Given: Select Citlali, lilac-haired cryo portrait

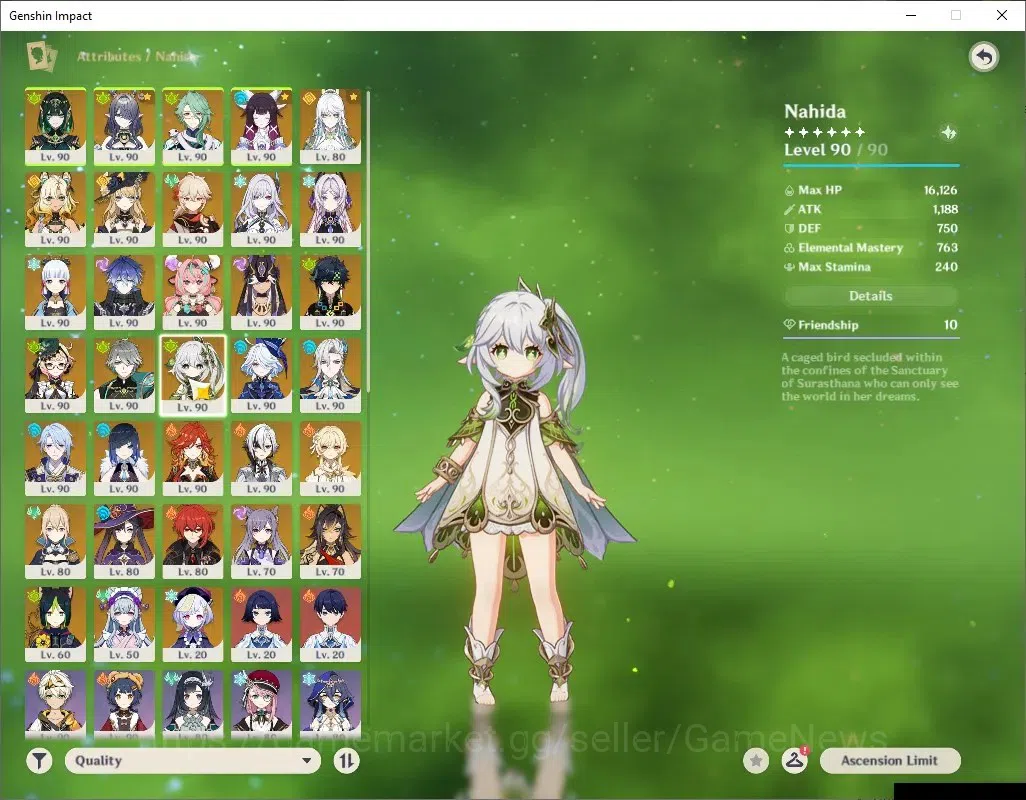Looking at the screenshot, I should pyautogui.click(x=330, y=210).
